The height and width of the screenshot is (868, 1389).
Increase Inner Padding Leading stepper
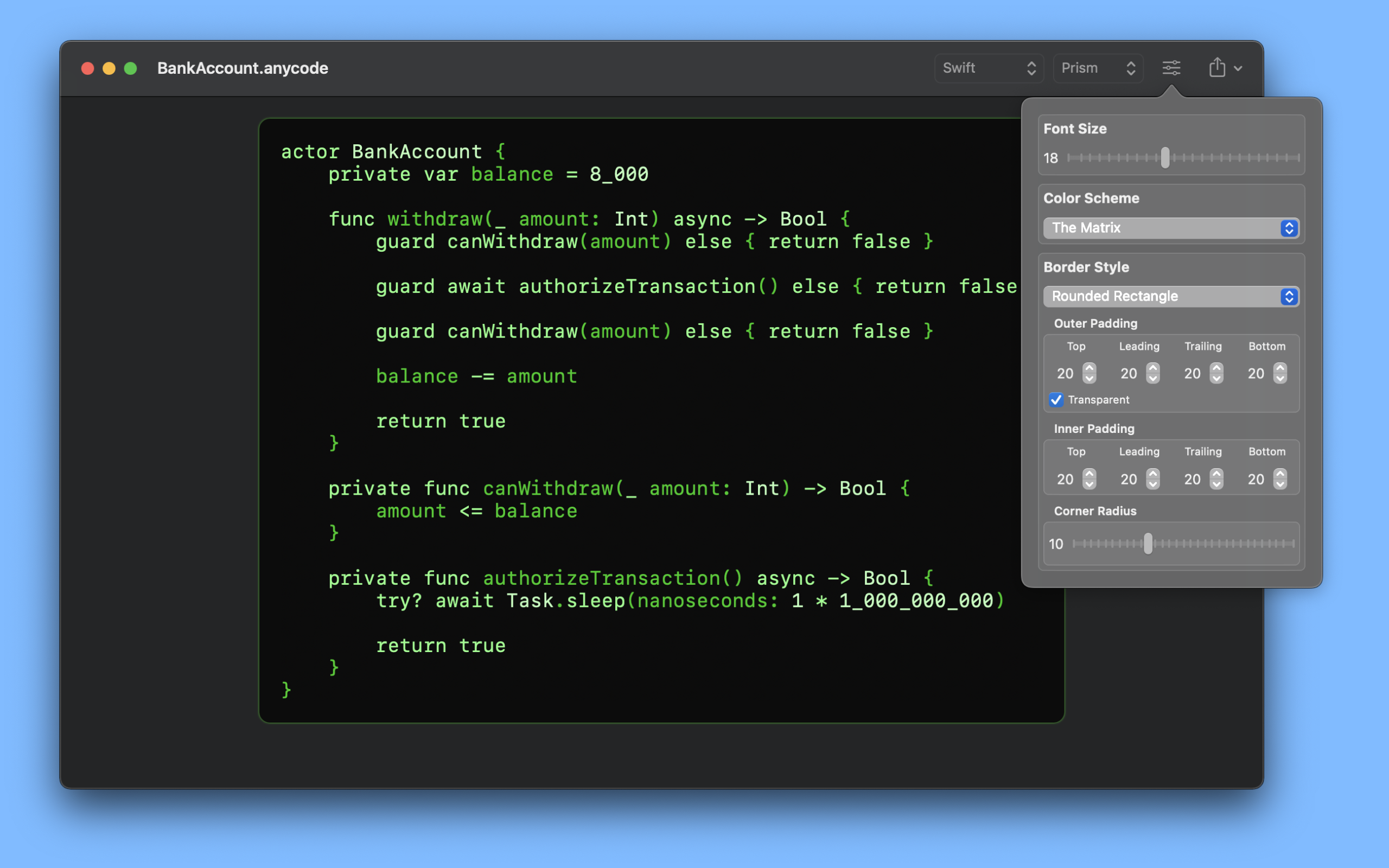tap(1153, 473)
